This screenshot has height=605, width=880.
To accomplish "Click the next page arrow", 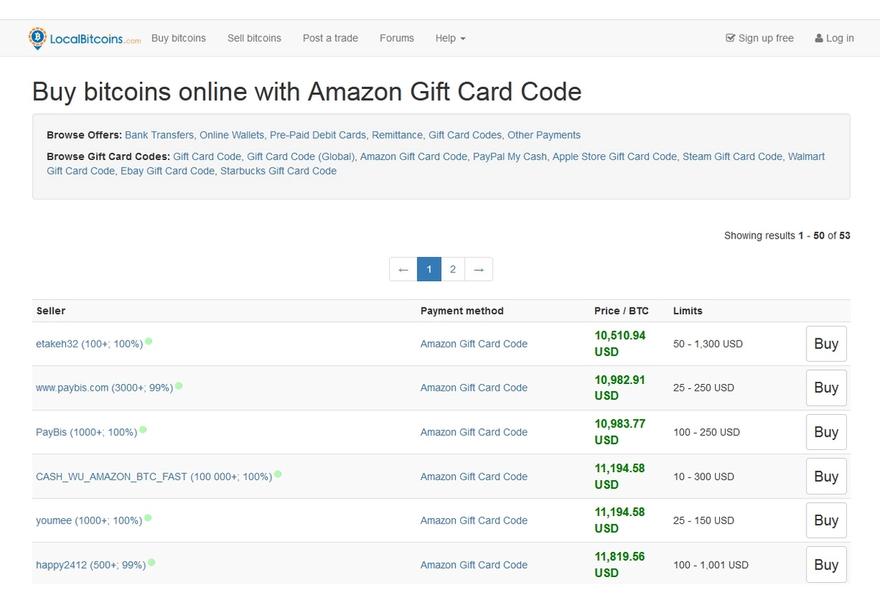I will [x=479, y=269].
